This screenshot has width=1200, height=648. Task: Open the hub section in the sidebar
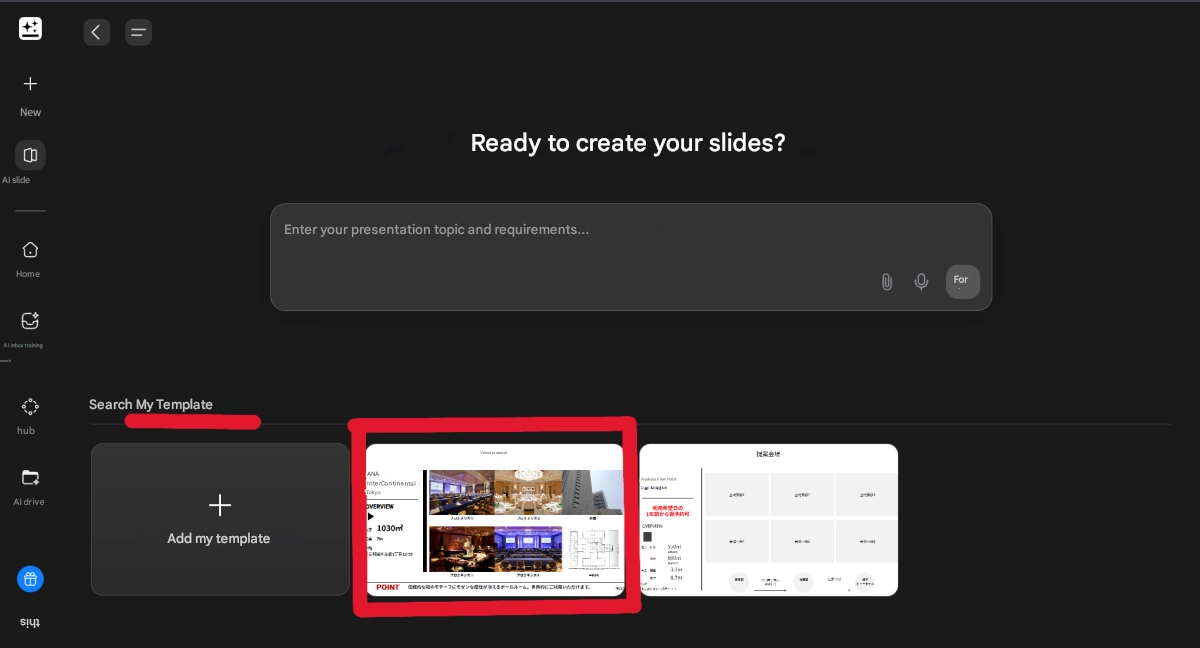[x=30, y=407]
